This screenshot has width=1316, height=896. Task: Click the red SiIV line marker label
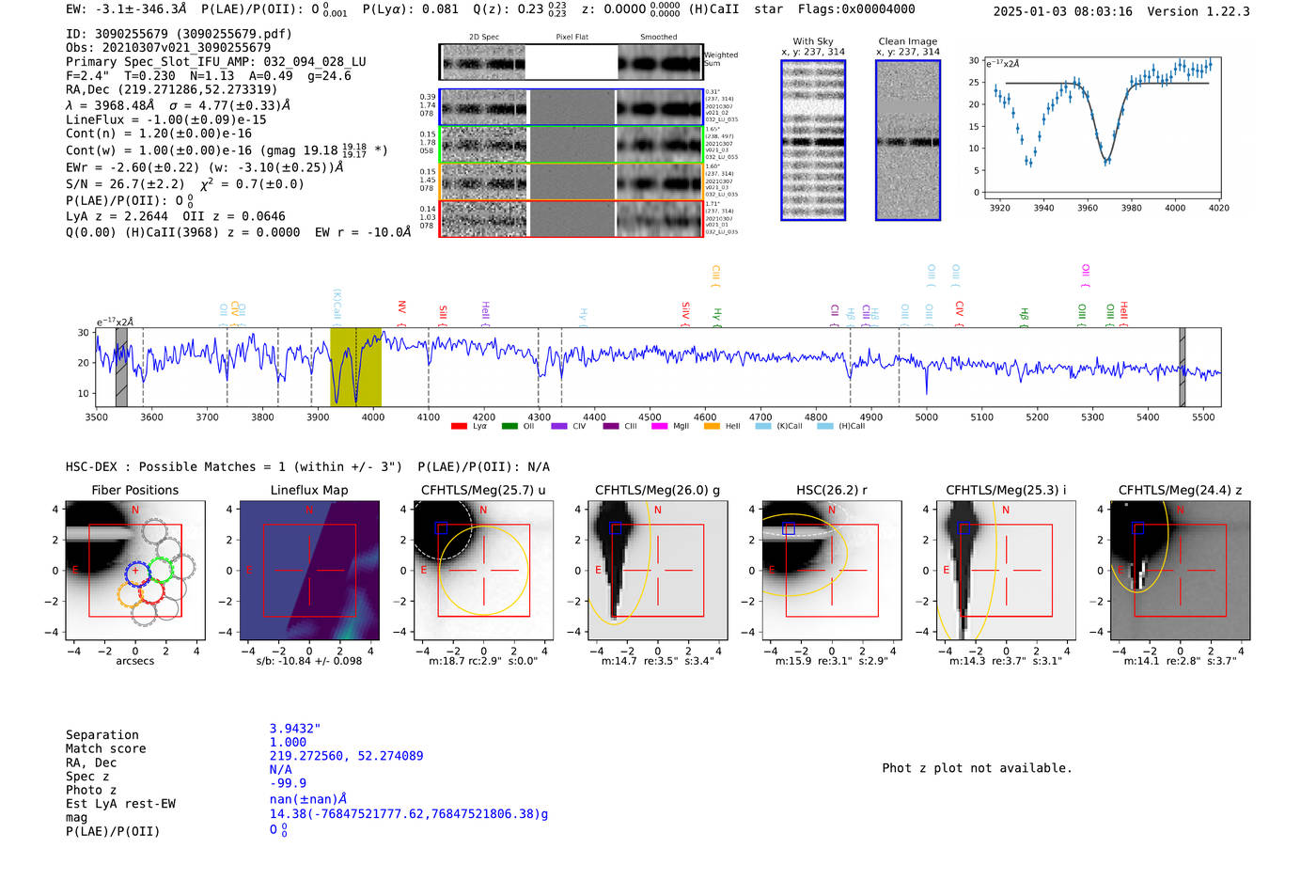685,314
